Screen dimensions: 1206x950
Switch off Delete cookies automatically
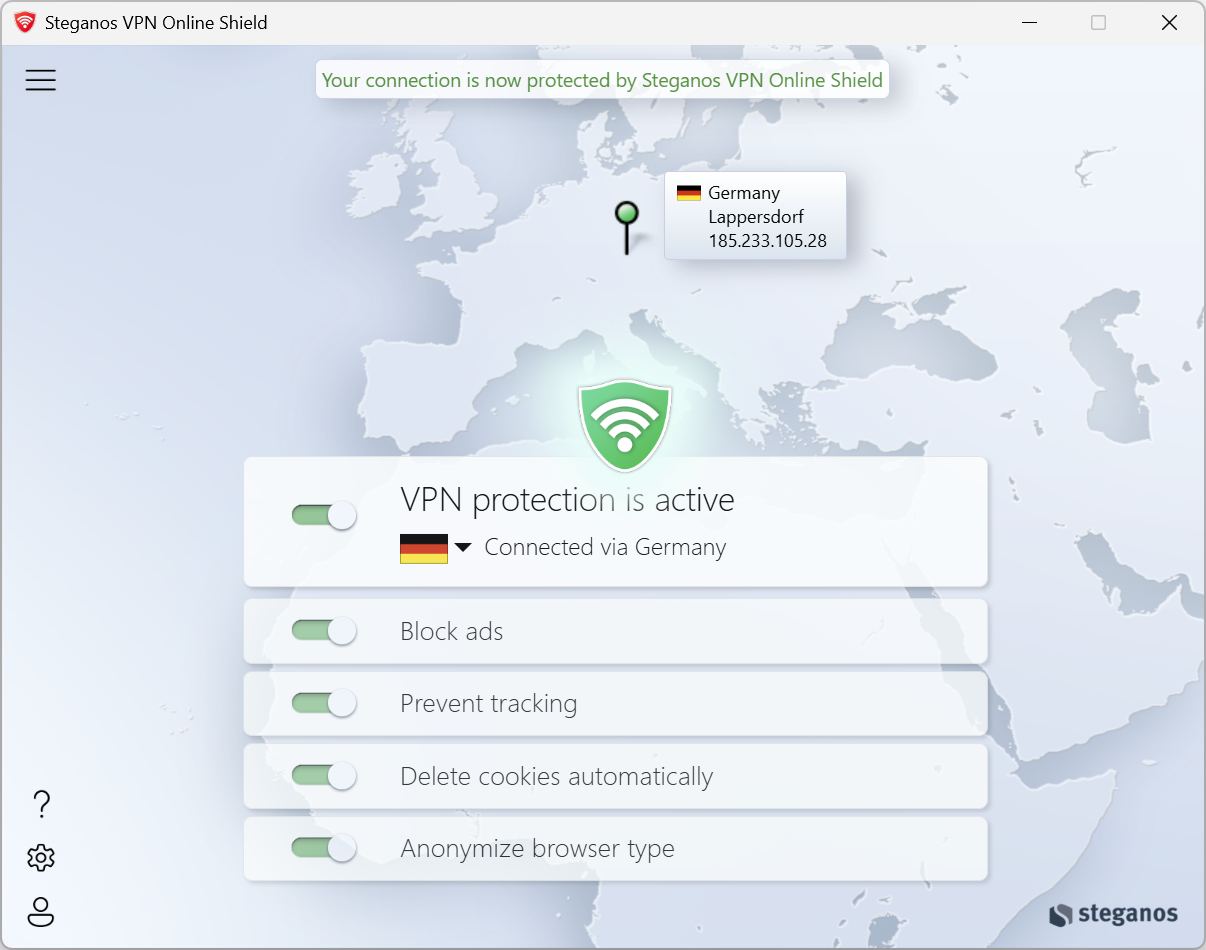point(324,776)
